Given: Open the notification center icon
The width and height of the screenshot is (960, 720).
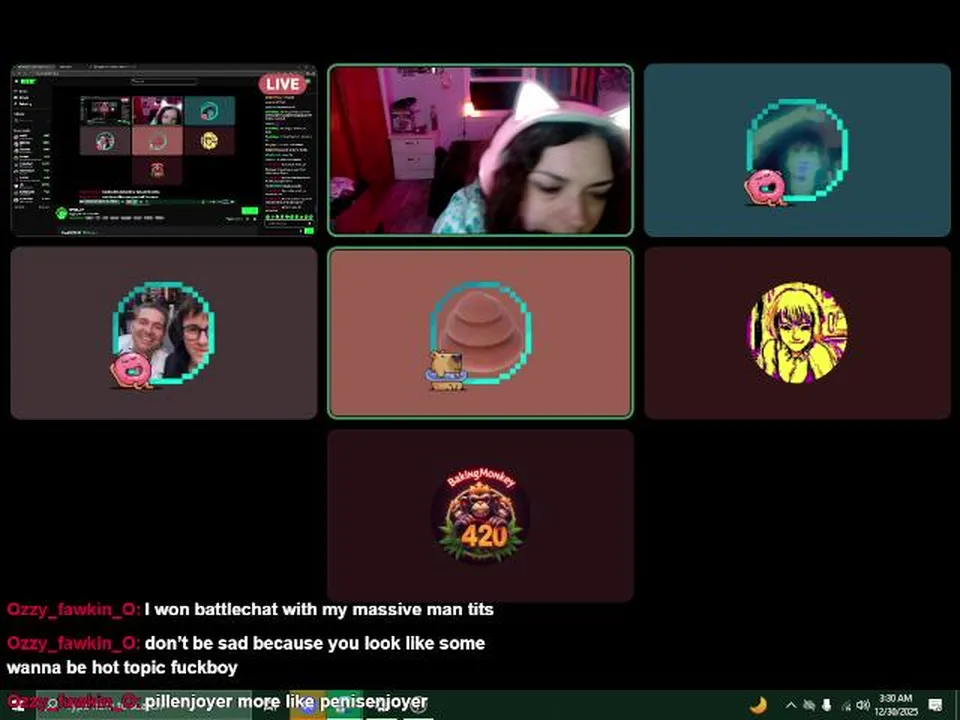Looking at the screenshot, I should (x=935, y=705).
